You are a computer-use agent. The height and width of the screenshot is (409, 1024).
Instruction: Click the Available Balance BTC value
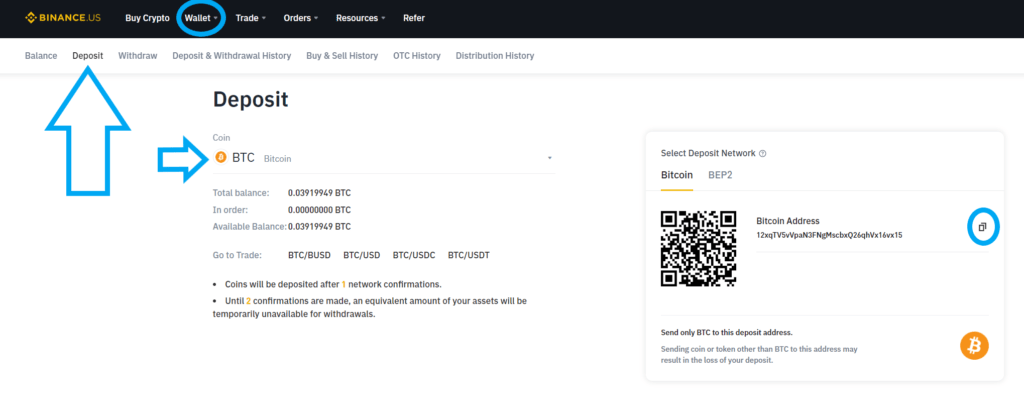point(319,227)
